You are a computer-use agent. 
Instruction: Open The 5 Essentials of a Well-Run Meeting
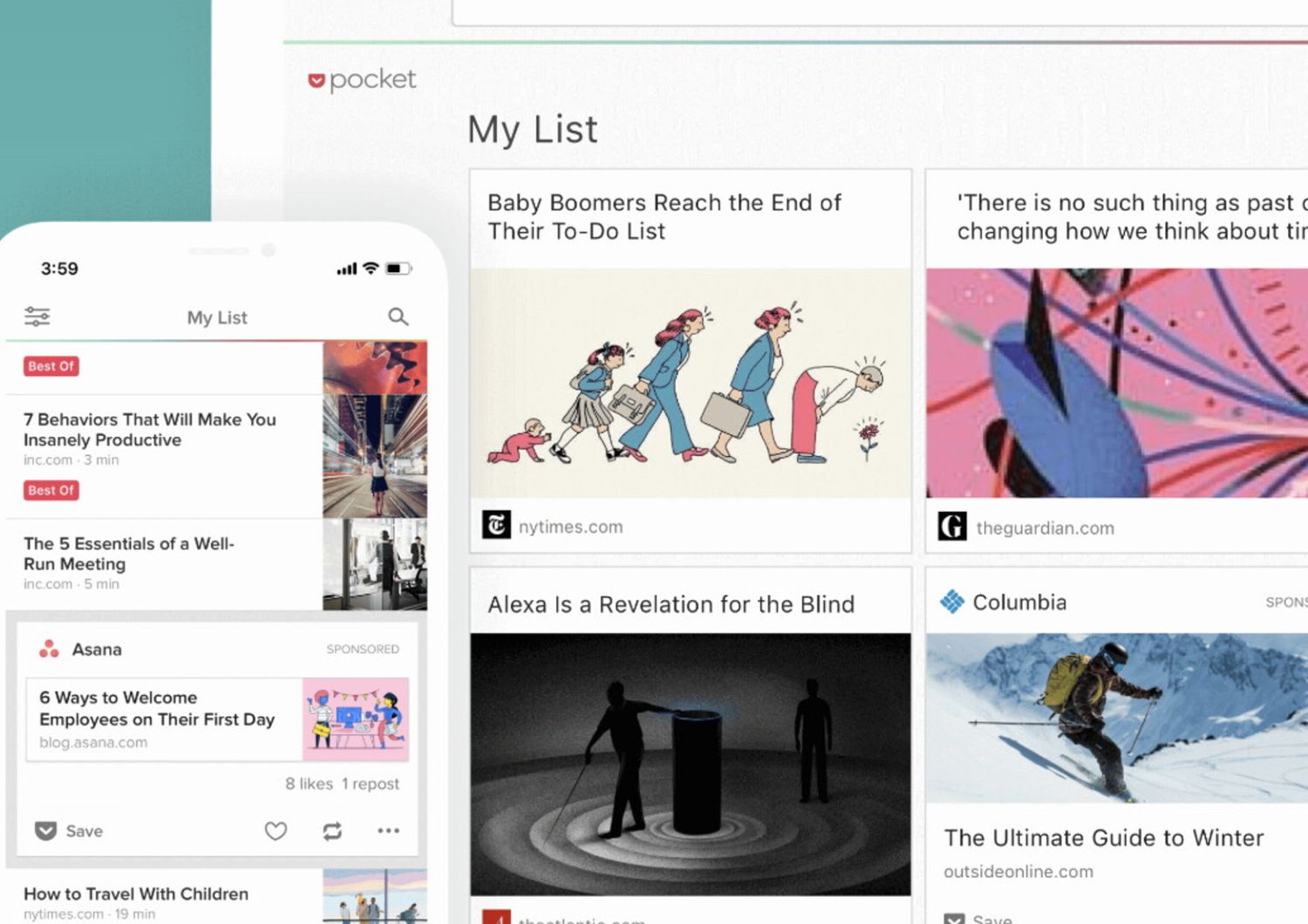point(128,554)
